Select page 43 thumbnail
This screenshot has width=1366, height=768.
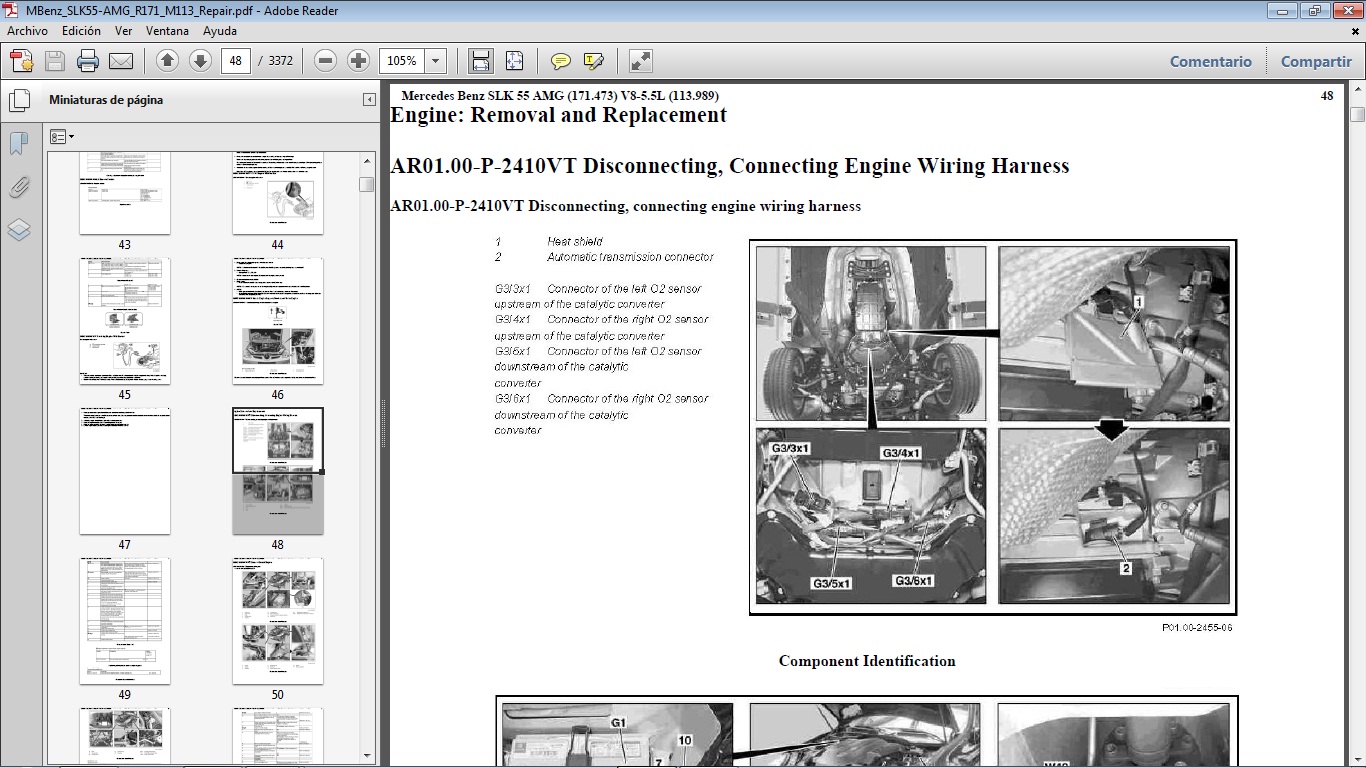pos(124,193)
